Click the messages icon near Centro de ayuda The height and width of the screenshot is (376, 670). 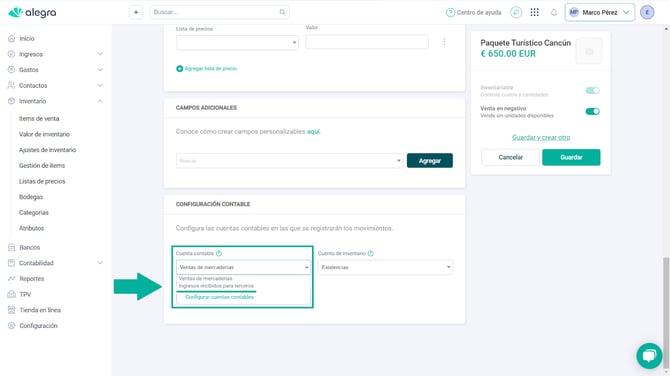pos(516,12)
